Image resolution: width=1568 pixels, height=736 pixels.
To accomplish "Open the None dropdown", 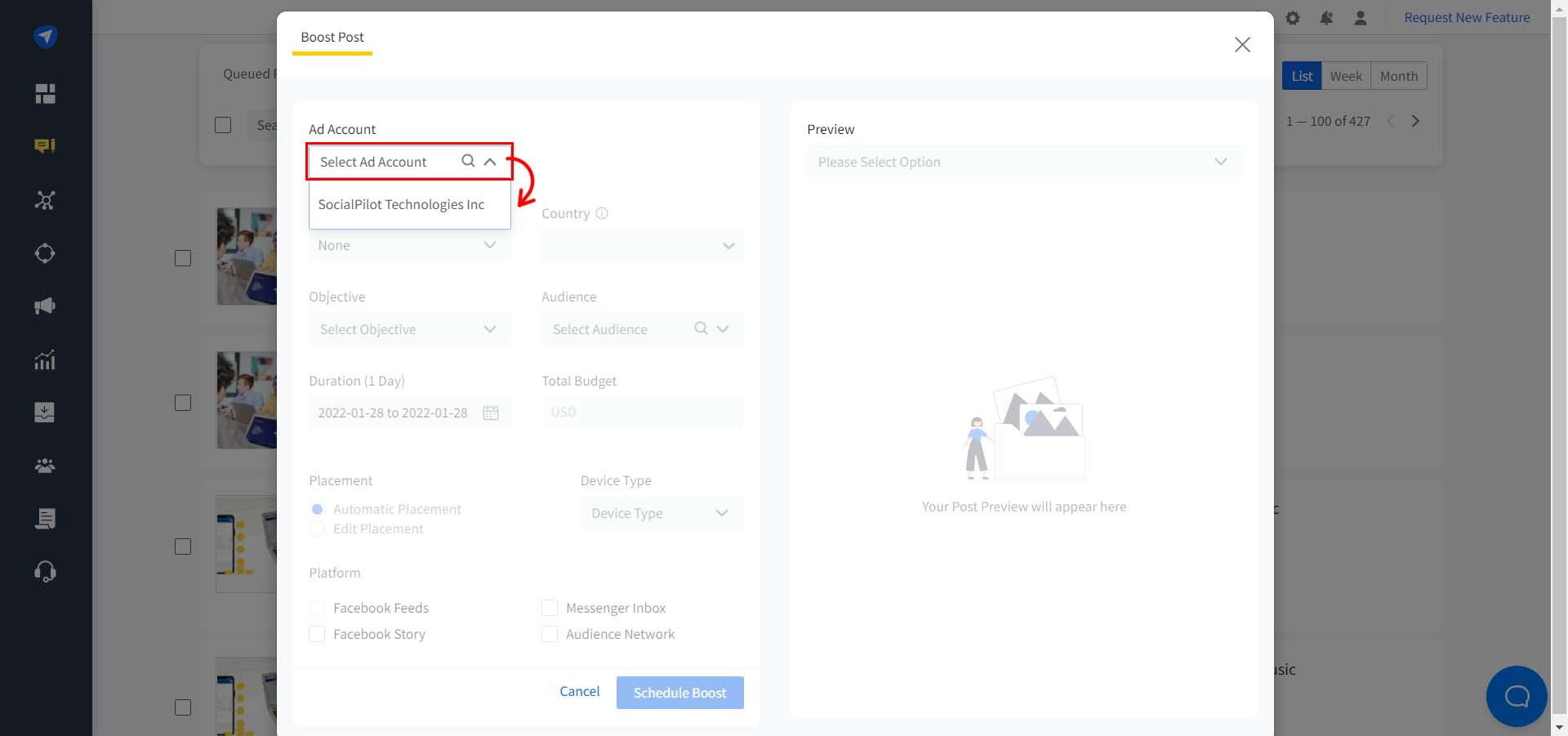I will (410, 245).
